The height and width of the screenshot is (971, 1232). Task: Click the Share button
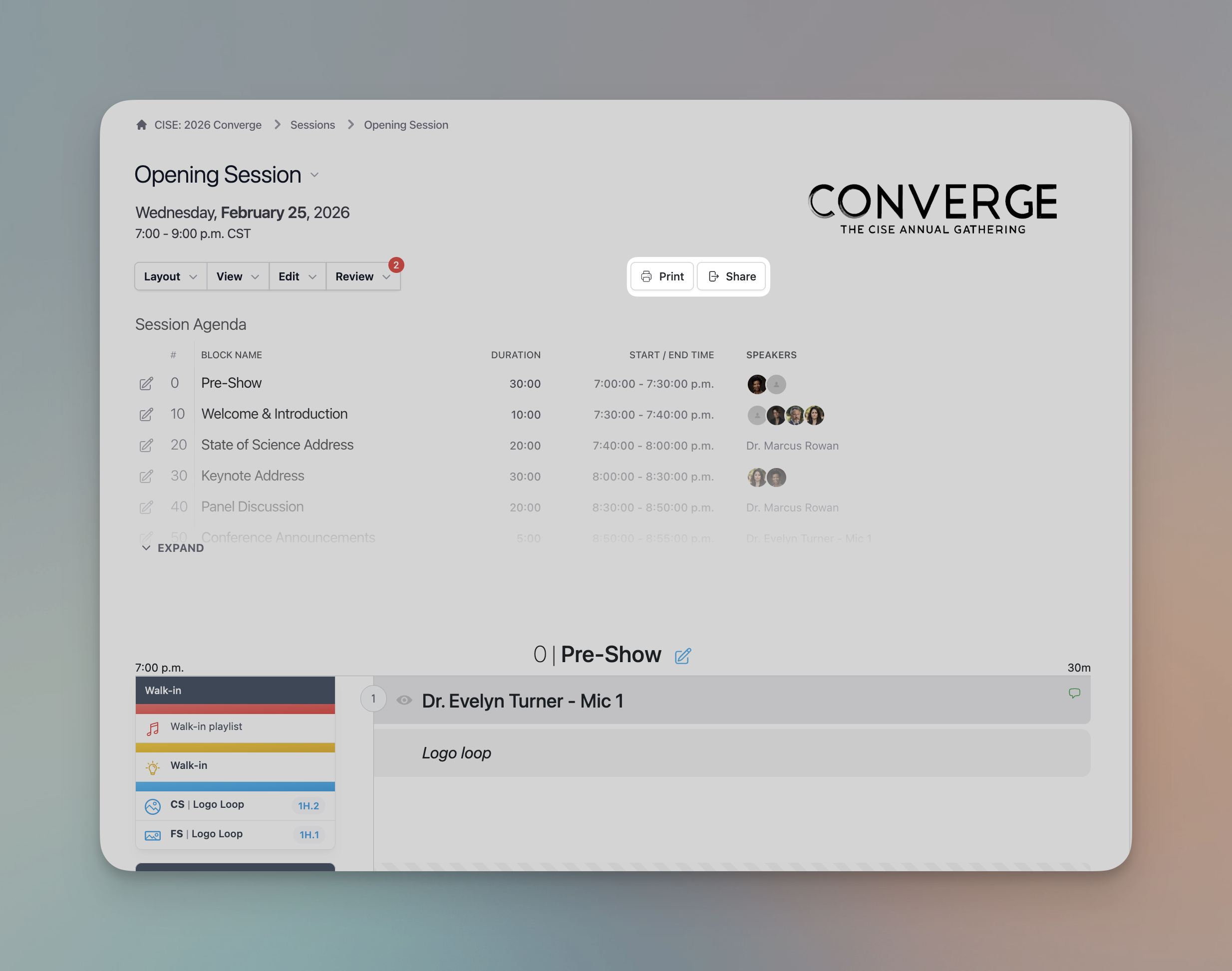[x=731, y=276]
